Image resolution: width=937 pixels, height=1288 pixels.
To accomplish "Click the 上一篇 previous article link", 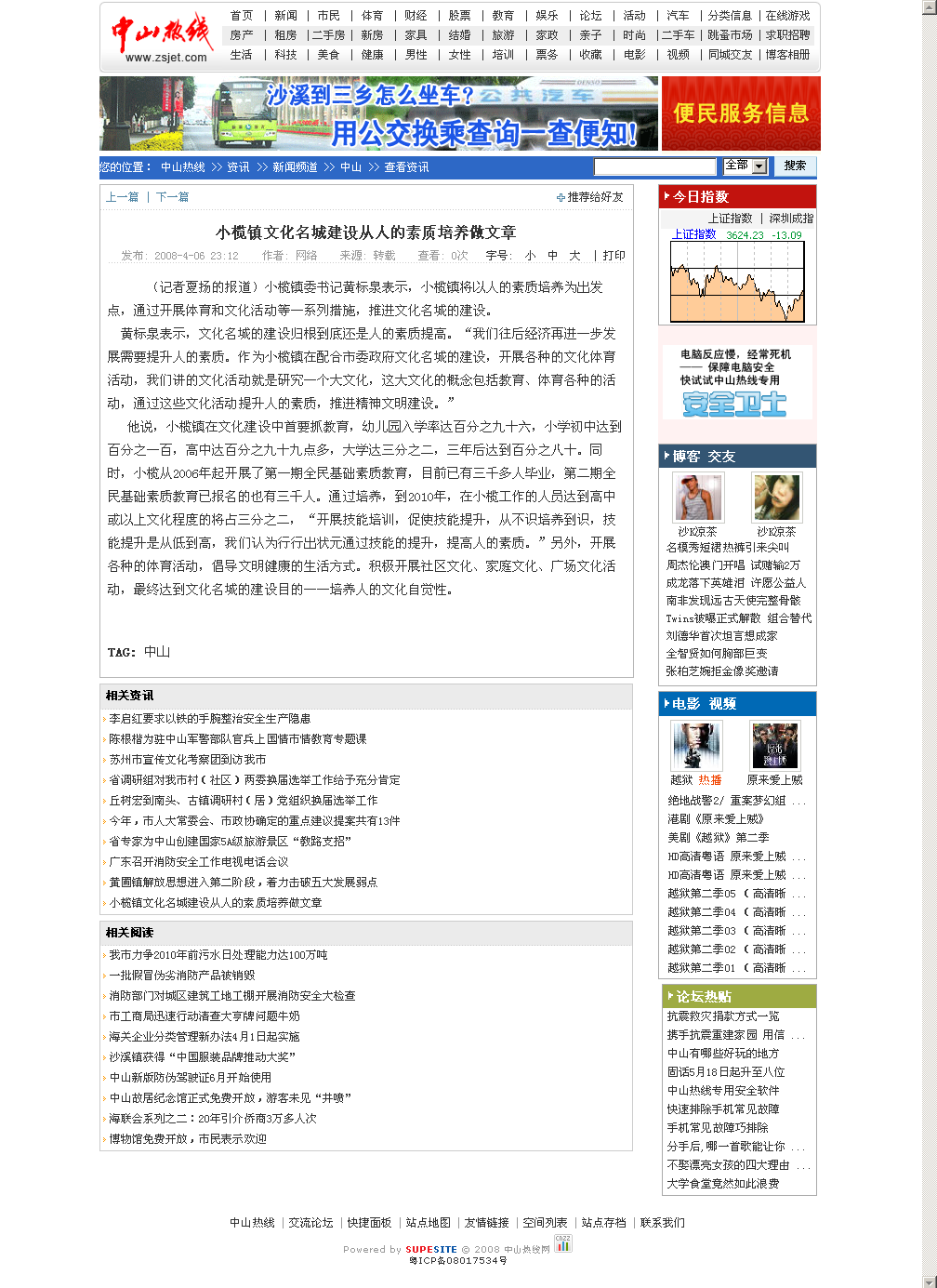I will tap(122, 197).
